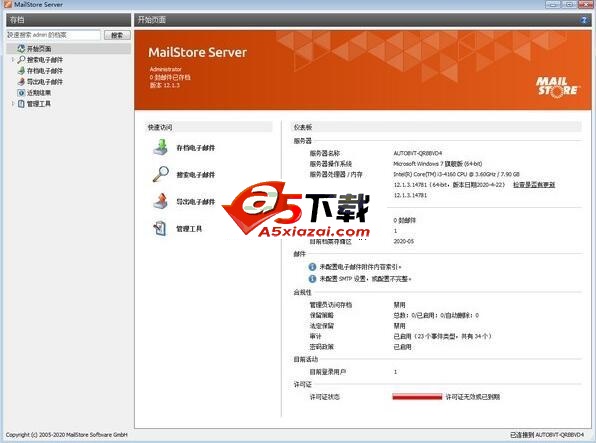
Task: Click the 0 封邮件 dashboard value
Action: coord(404,220)
